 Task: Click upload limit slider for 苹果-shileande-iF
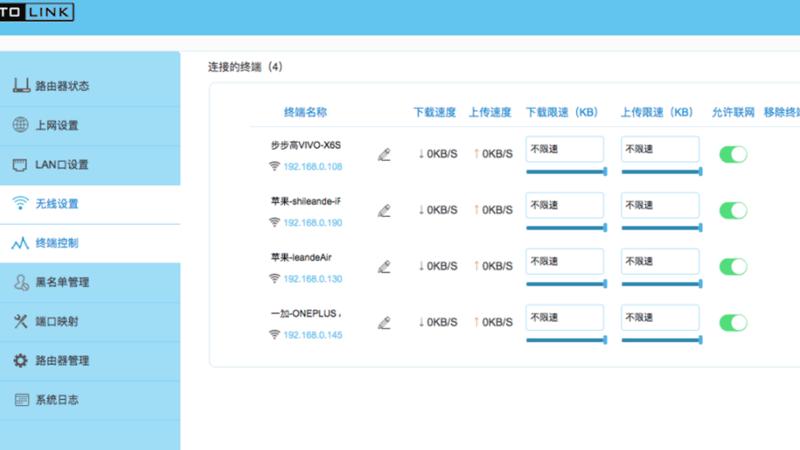click(662, 228)
